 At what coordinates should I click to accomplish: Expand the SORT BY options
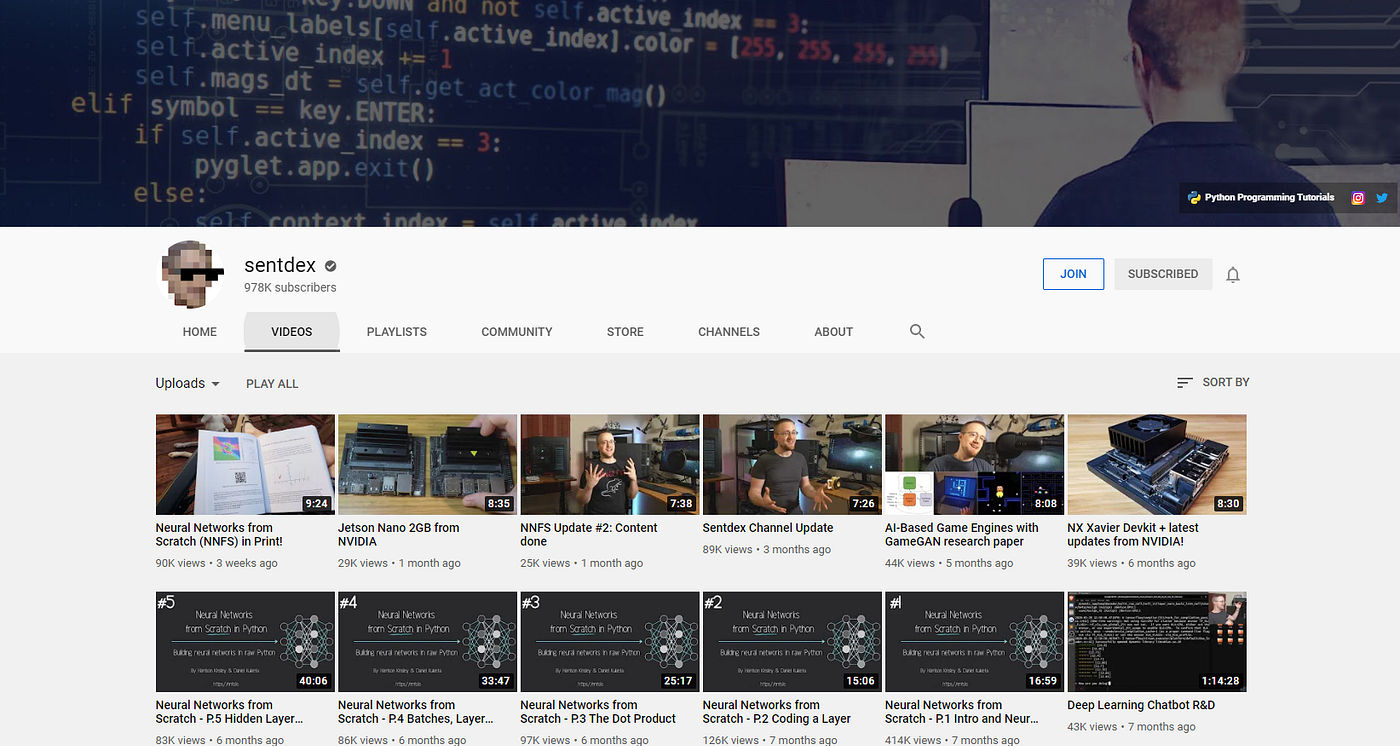pyautogui.click(x=1224, y=382)
